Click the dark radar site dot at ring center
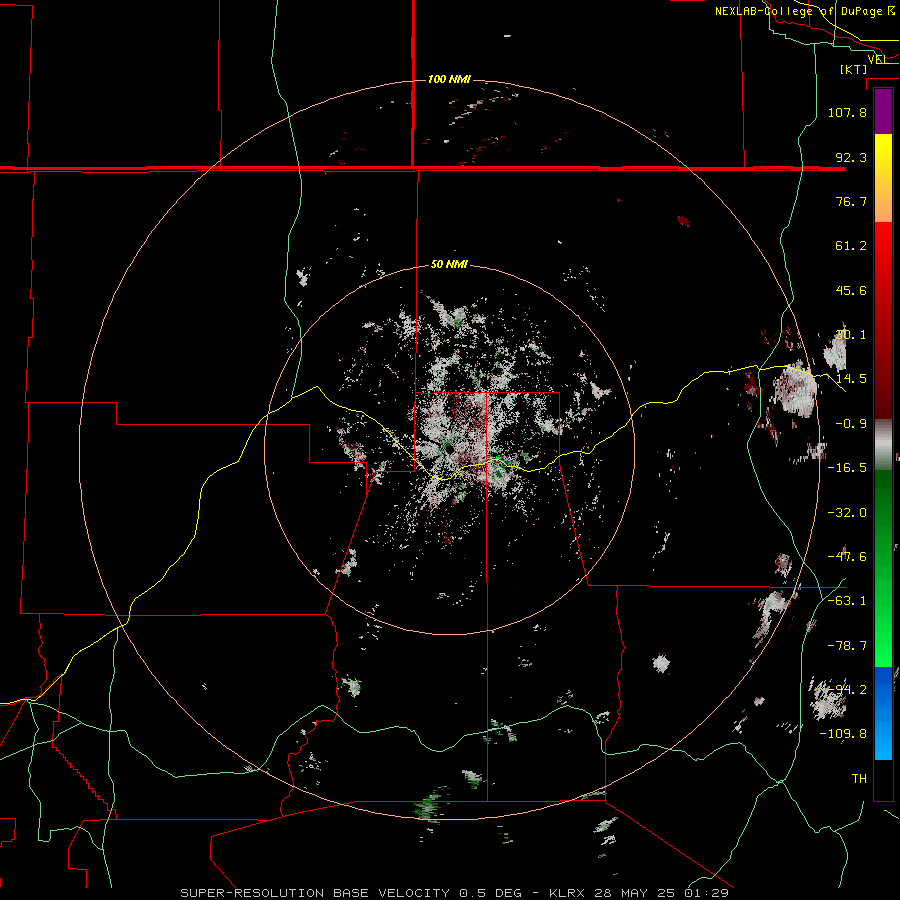Screen dimensions: 900x900 [x=449, y=448]
